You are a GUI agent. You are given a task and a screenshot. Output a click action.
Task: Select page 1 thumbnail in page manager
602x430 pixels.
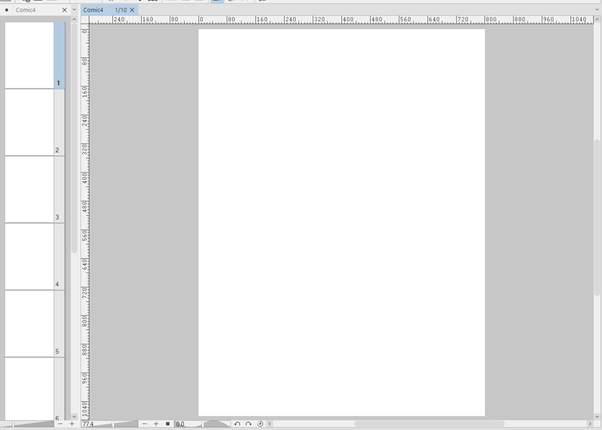29,55
